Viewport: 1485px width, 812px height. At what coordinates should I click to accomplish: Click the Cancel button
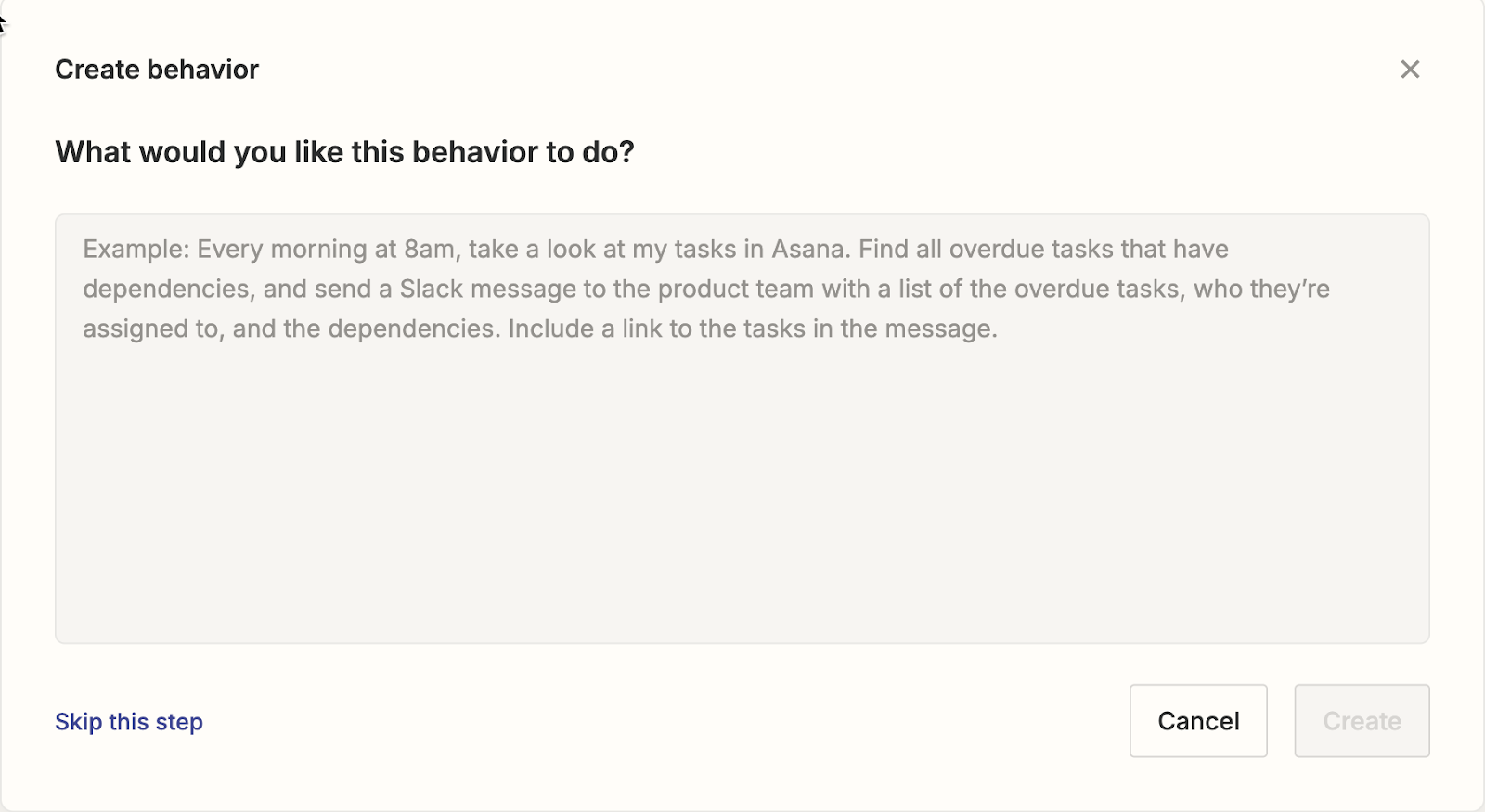click(1198, 721)
